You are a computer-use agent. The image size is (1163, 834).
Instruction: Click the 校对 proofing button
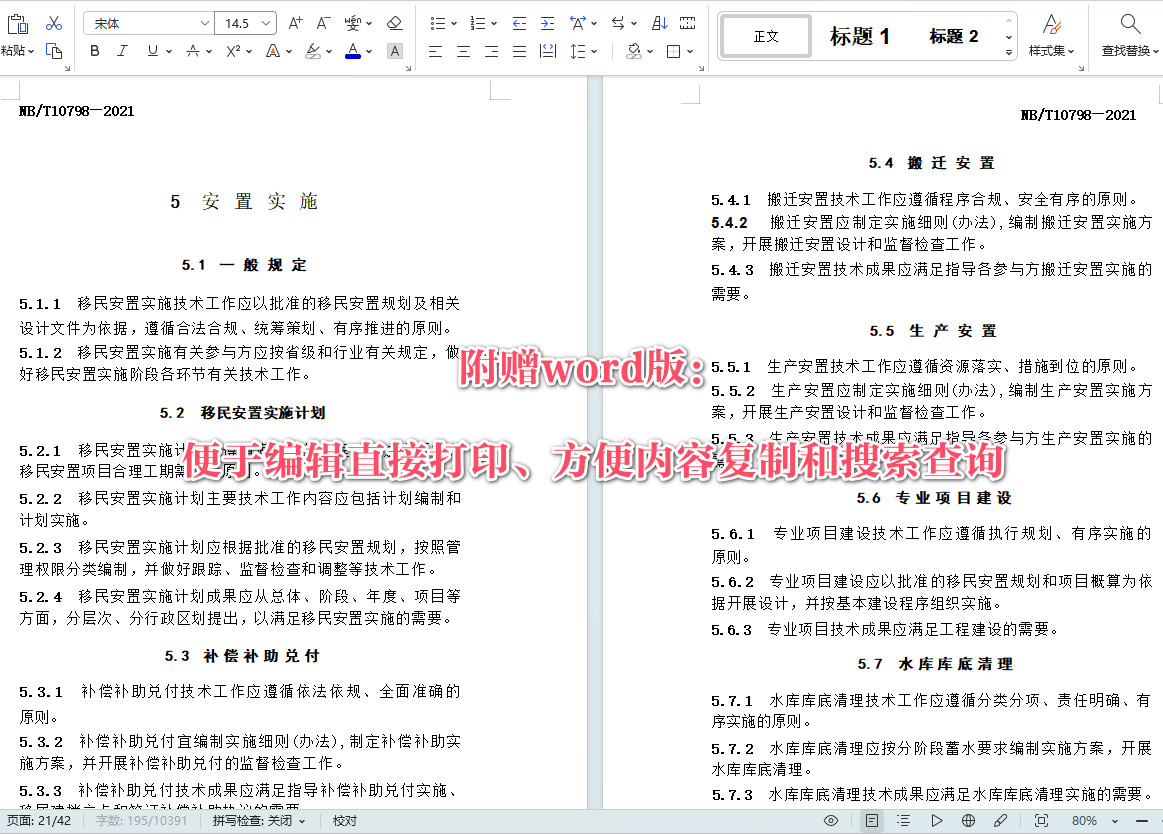(344, 819)
